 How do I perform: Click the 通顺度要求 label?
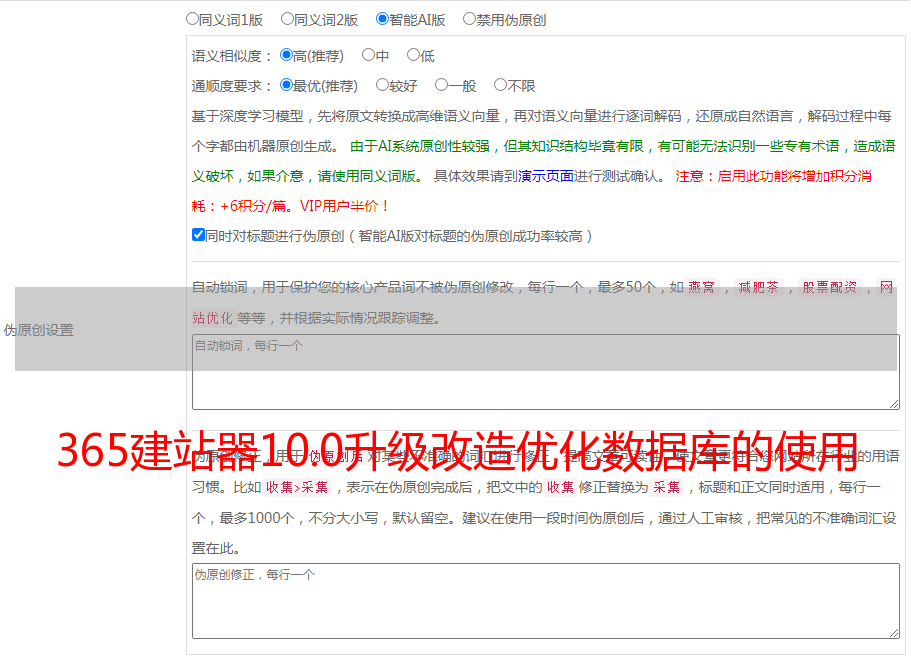232,86
